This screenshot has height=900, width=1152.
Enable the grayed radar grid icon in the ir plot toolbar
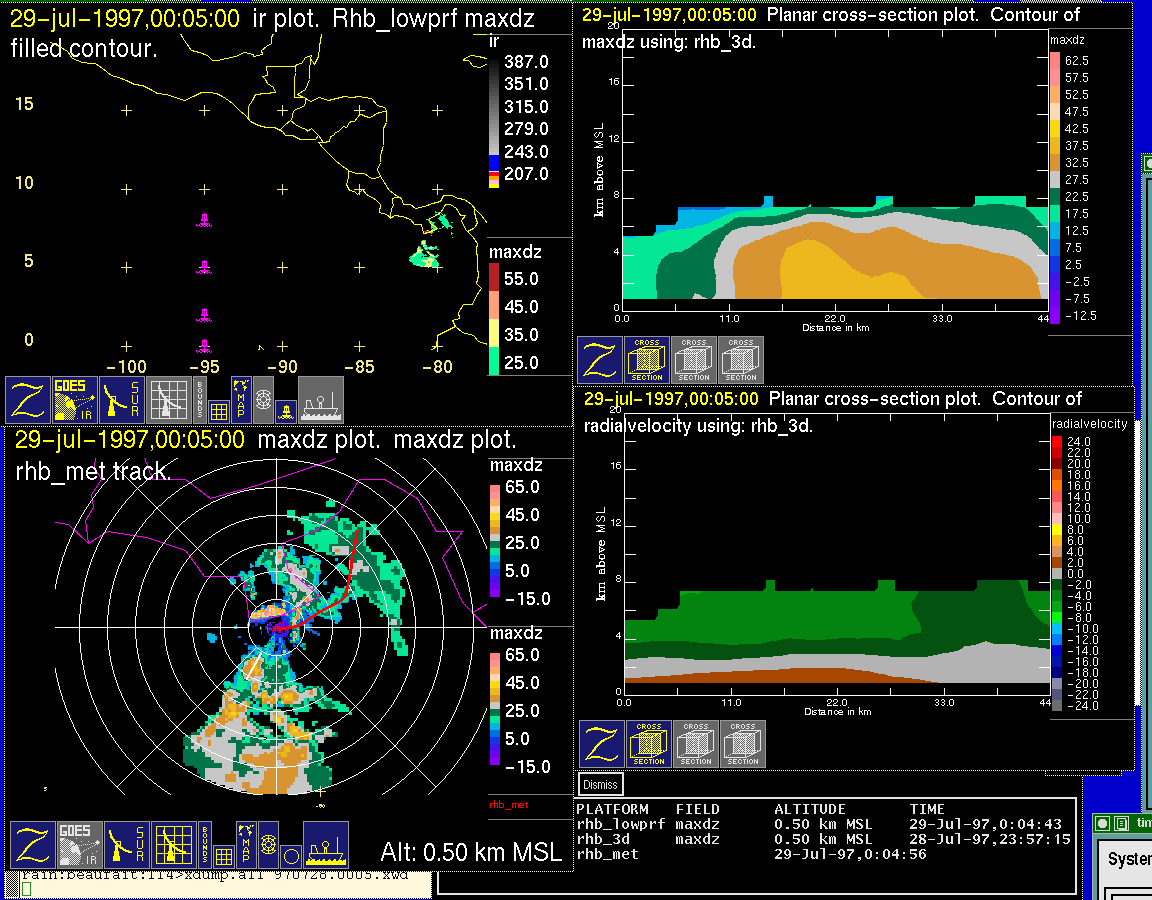point(169,400)
